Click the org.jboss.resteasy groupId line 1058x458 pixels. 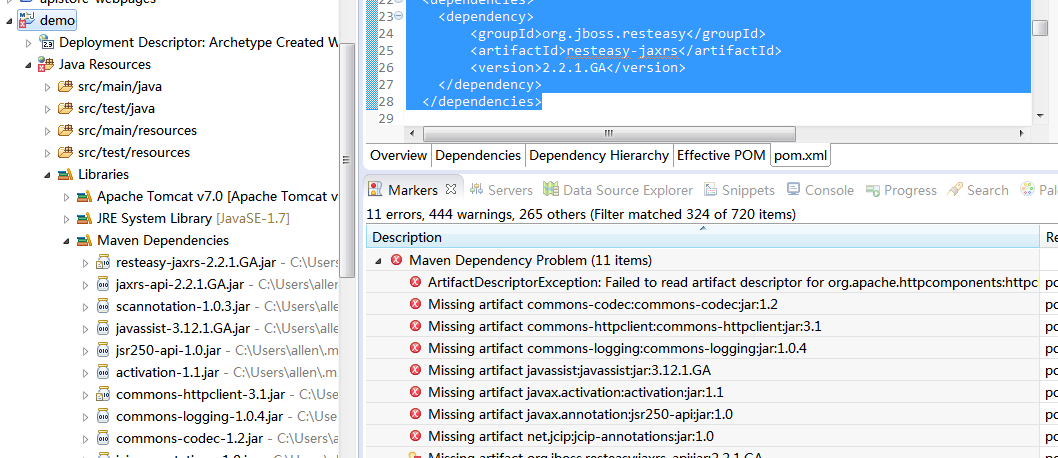click(617, 33)
